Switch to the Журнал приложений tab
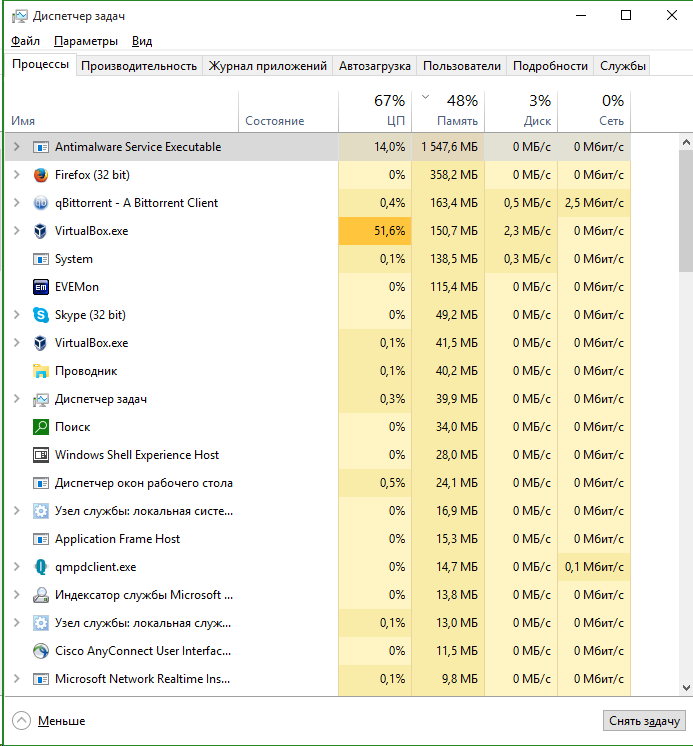The image size is (693, 746). 268,66
